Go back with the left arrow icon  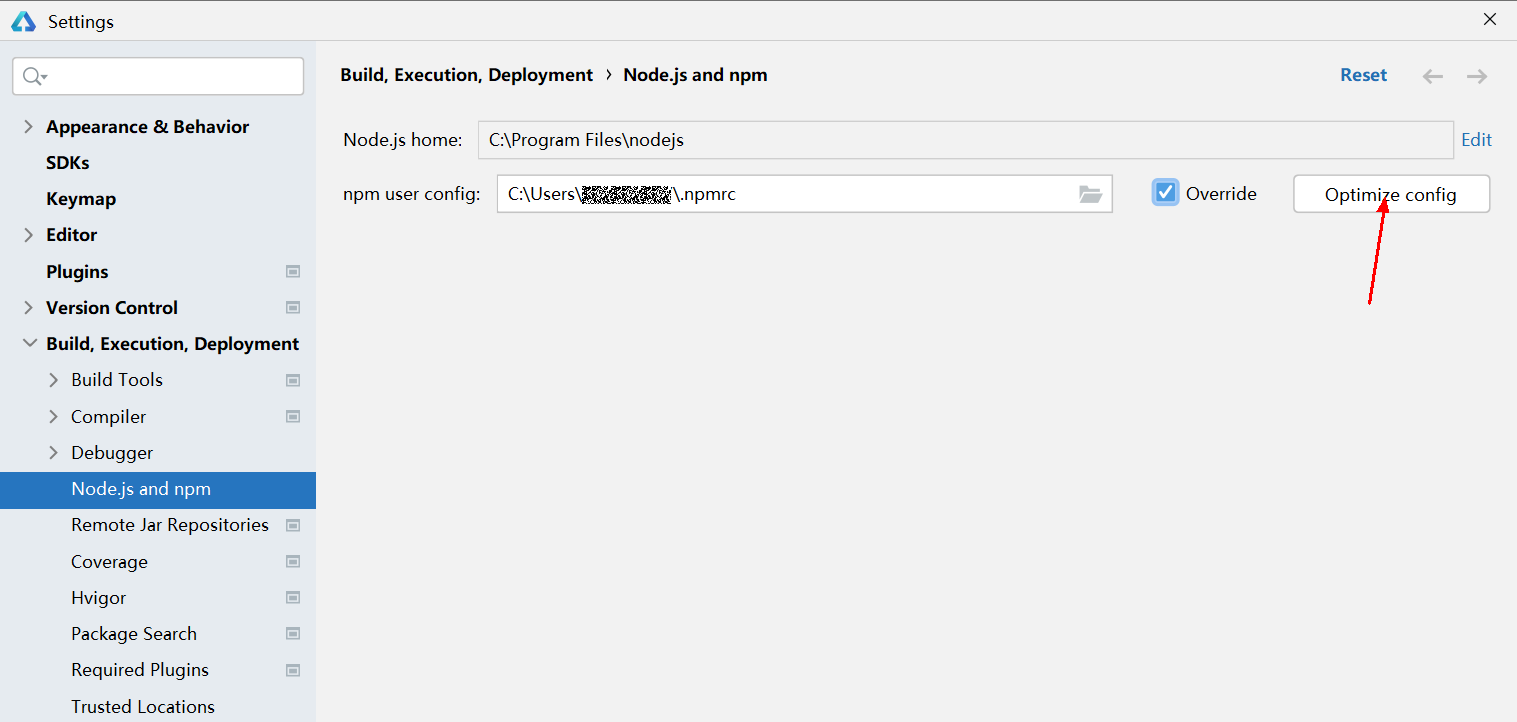tap(1433, 76)
